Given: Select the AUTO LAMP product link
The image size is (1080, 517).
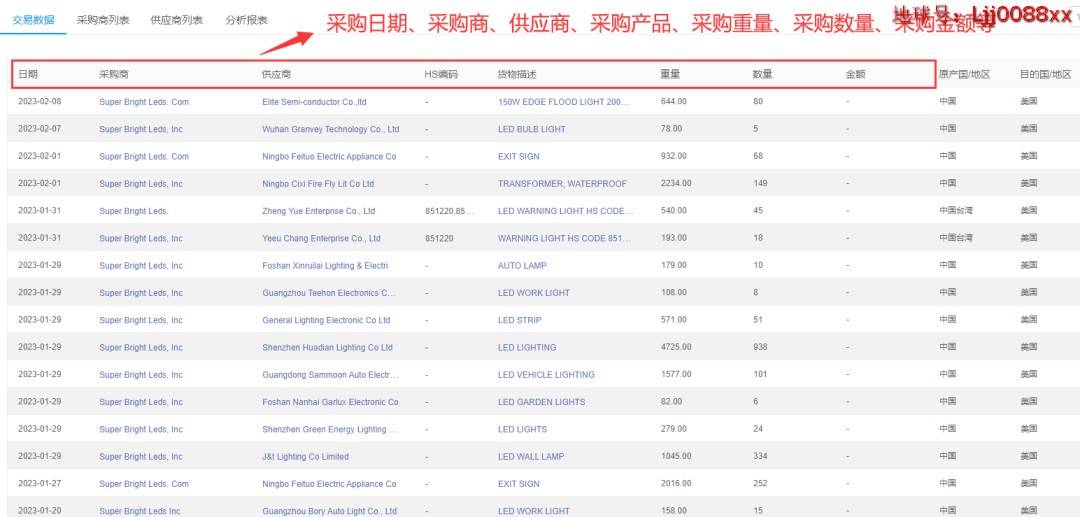Looking at the screenshot, I should [524, 266].
